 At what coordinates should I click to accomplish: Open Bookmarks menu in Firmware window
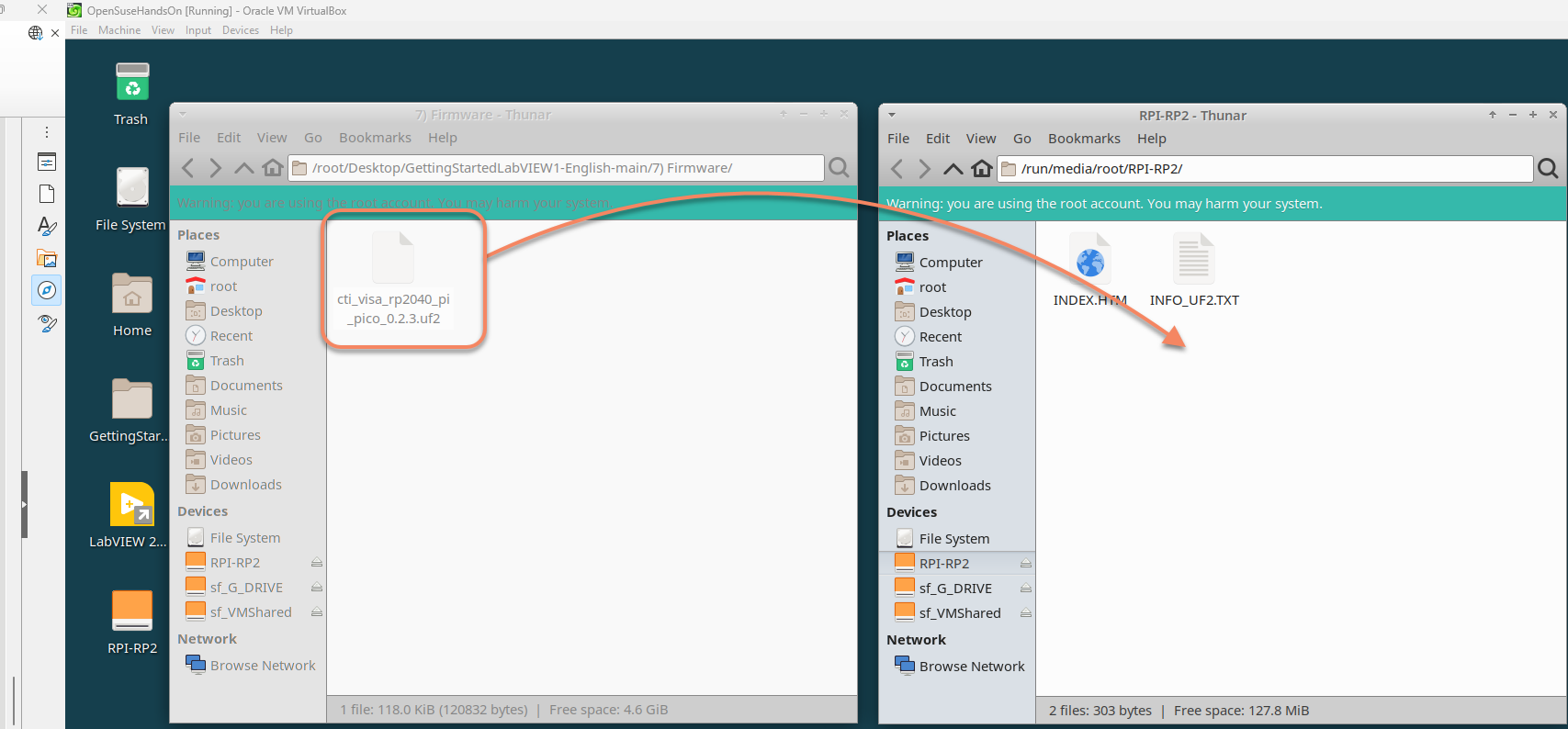coord(375,138)
